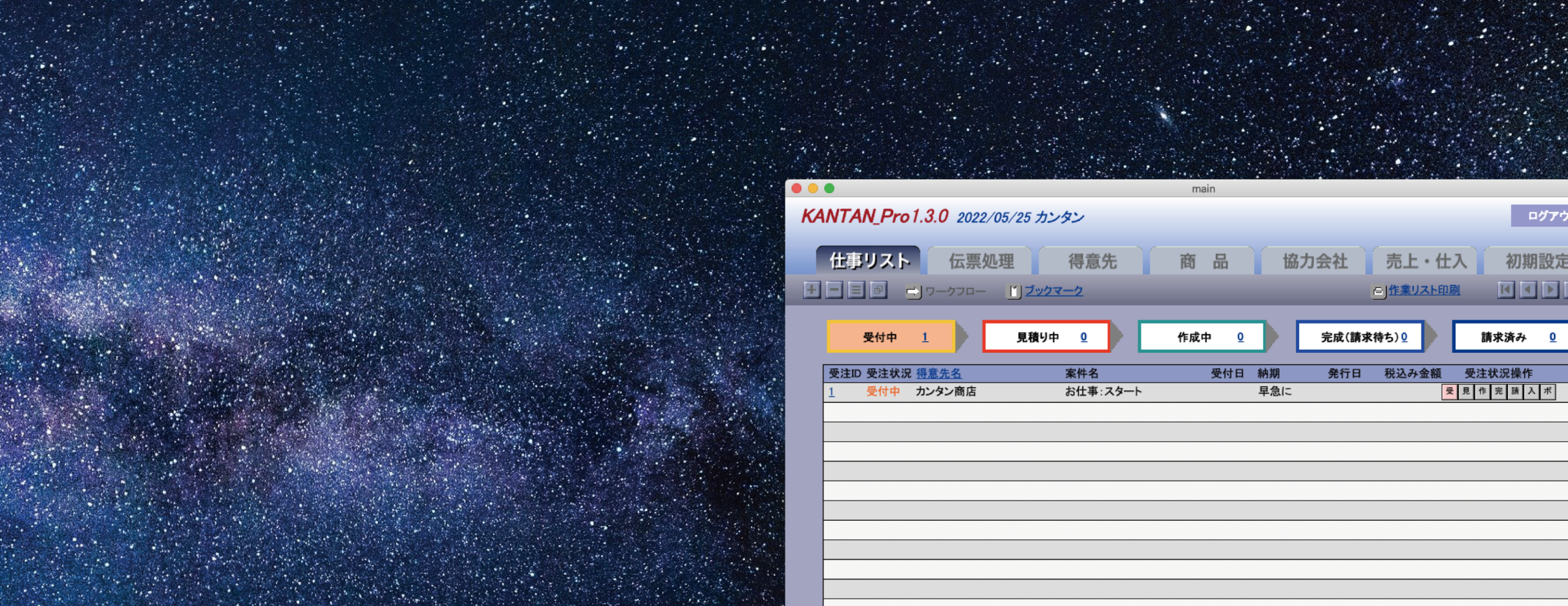Click the 受注状況操作 column header
Screen dimensions: 1568x606
pyautogui.click(x=1498, y=374)
